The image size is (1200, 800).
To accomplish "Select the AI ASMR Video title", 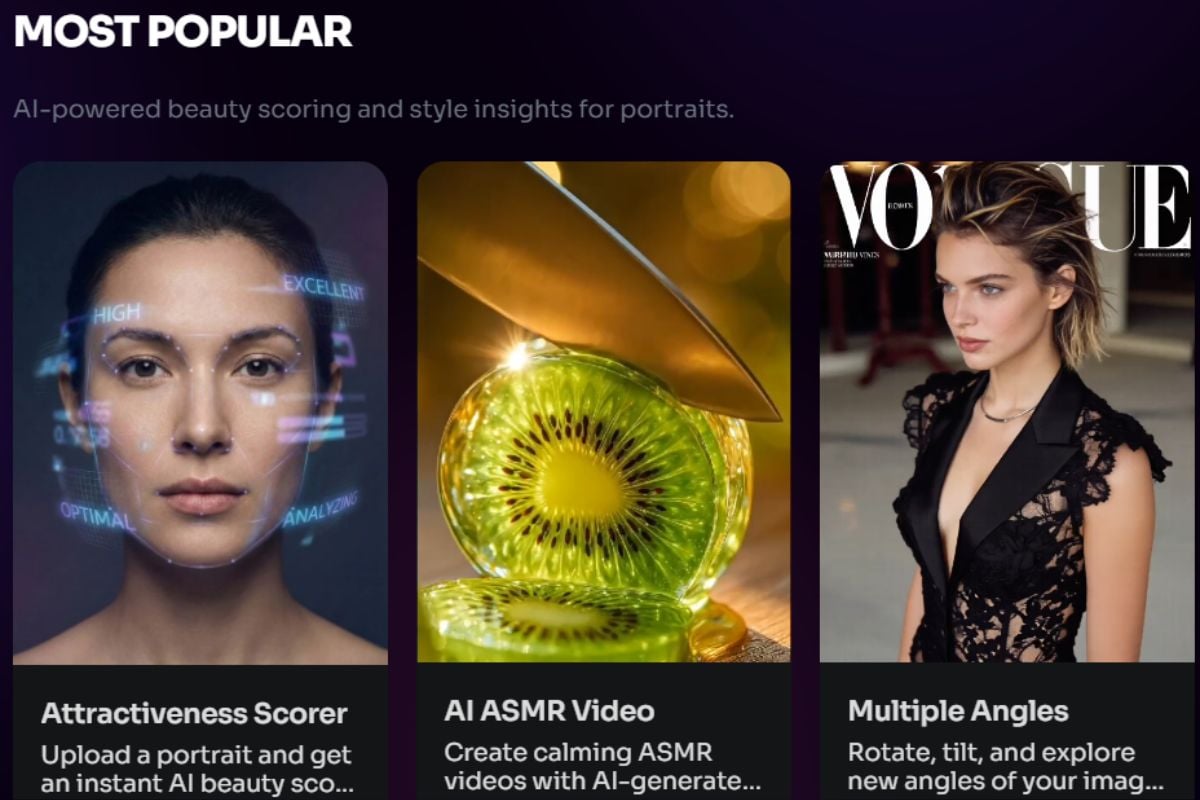I will [x=549, y=712].
